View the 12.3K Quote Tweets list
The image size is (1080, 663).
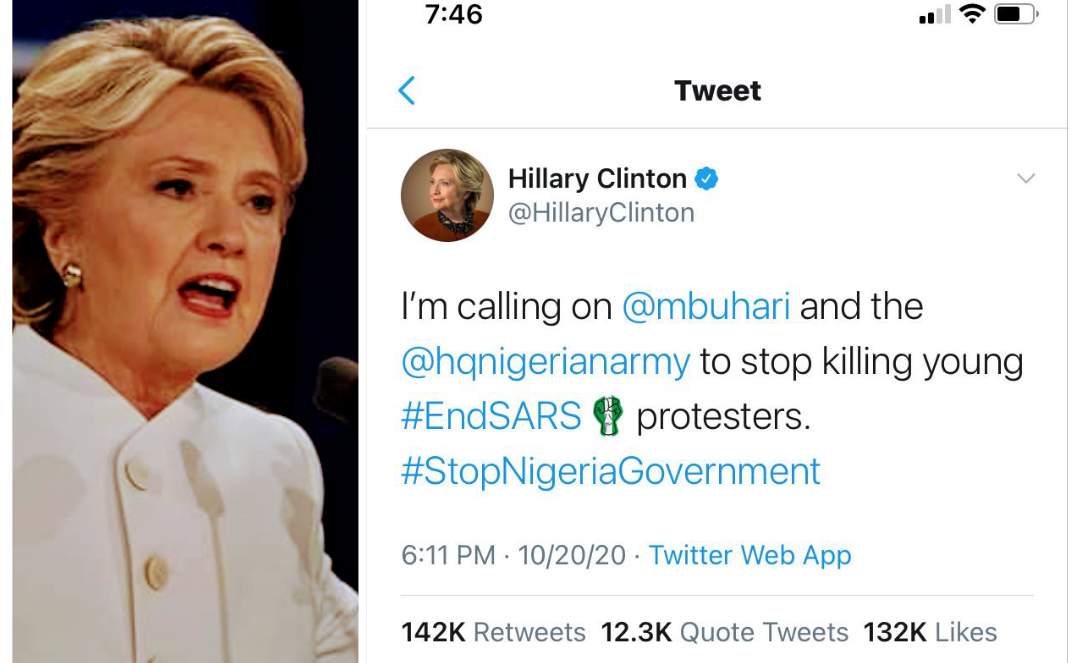(725, 632)
